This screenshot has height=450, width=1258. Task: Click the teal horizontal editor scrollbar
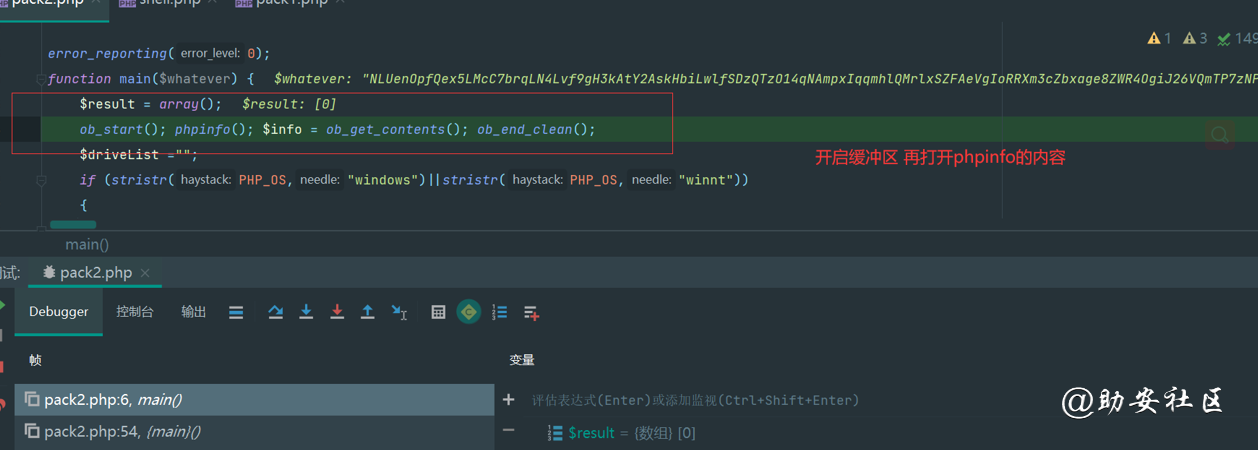(x=73, y=225)
